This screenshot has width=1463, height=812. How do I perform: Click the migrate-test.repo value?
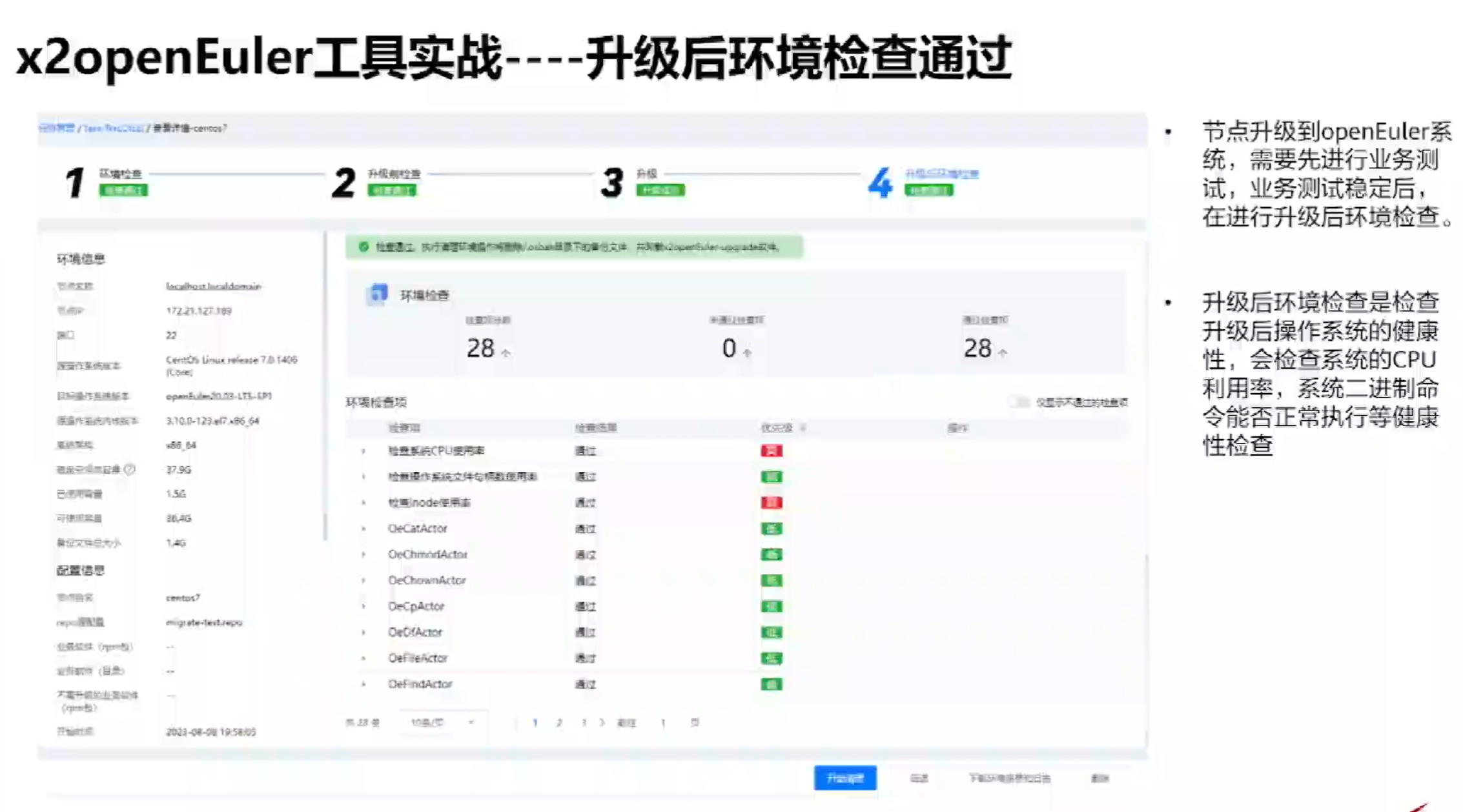click(x=204, y=622)
